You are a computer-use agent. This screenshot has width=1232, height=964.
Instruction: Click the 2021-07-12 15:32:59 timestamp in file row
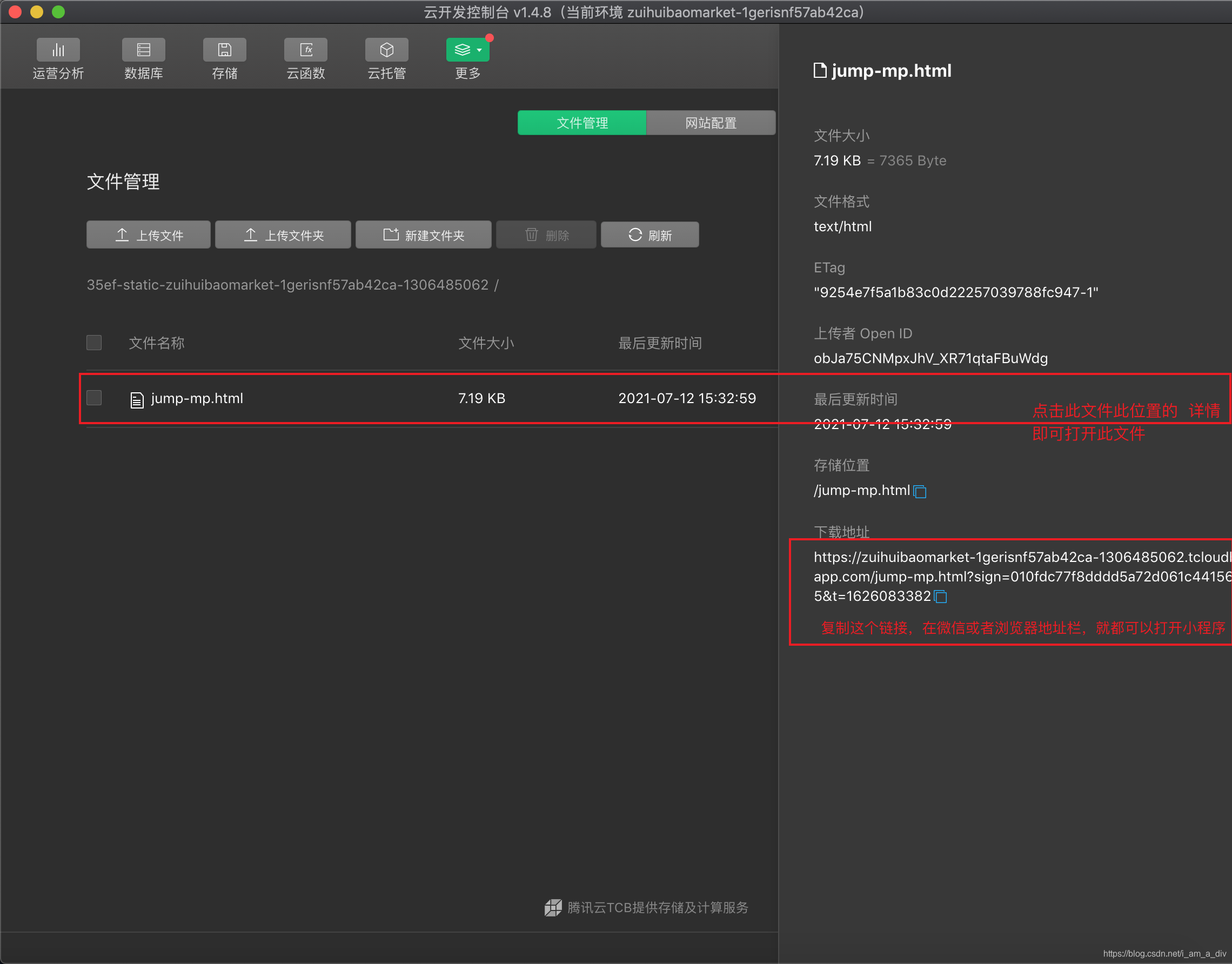point(687,398)
